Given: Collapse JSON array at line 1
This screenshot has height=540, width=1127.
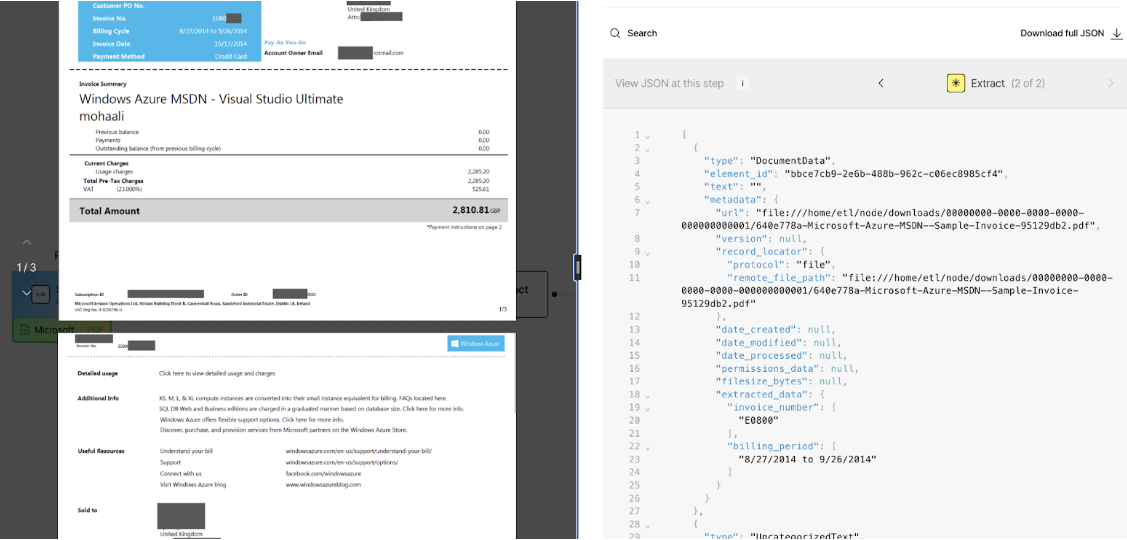Looking at the screenshot, I should pos(648,135).
